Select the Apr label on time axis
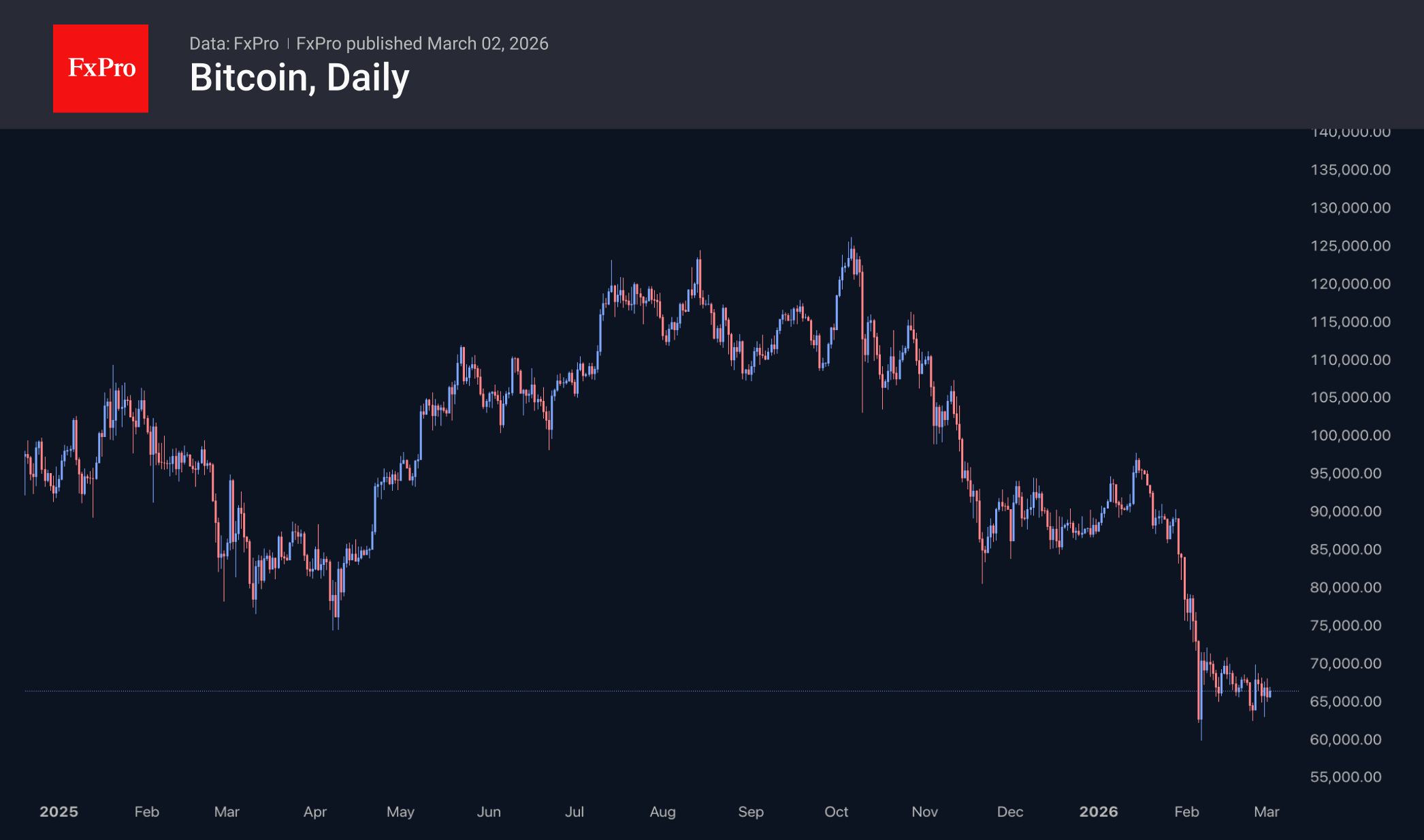 pyautogui.click(x=315, y=811)
